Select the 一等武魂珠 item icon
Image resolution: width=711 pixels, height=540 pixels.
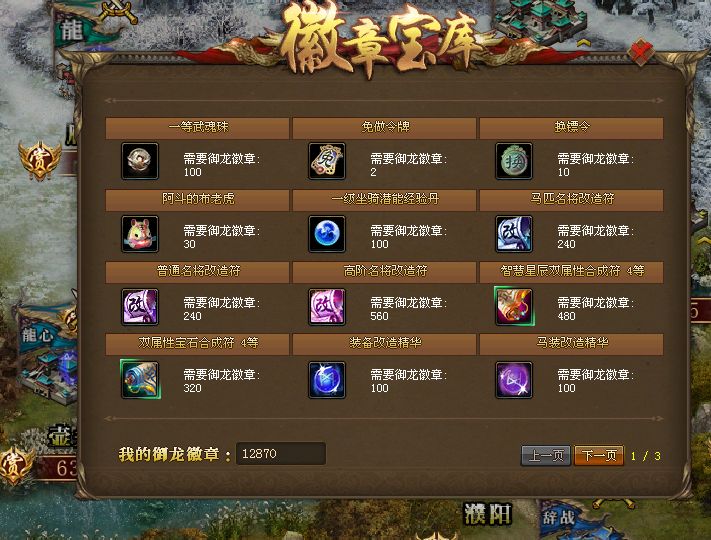(140, 161)
